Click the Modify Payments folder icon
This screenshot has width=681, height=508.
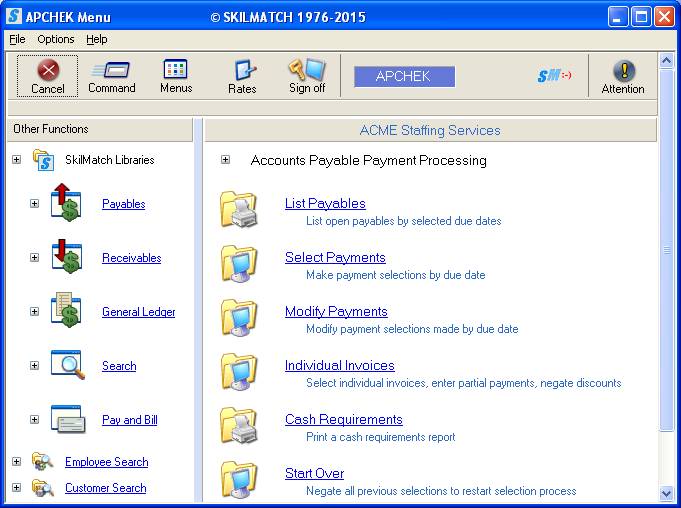pos(239,318)
